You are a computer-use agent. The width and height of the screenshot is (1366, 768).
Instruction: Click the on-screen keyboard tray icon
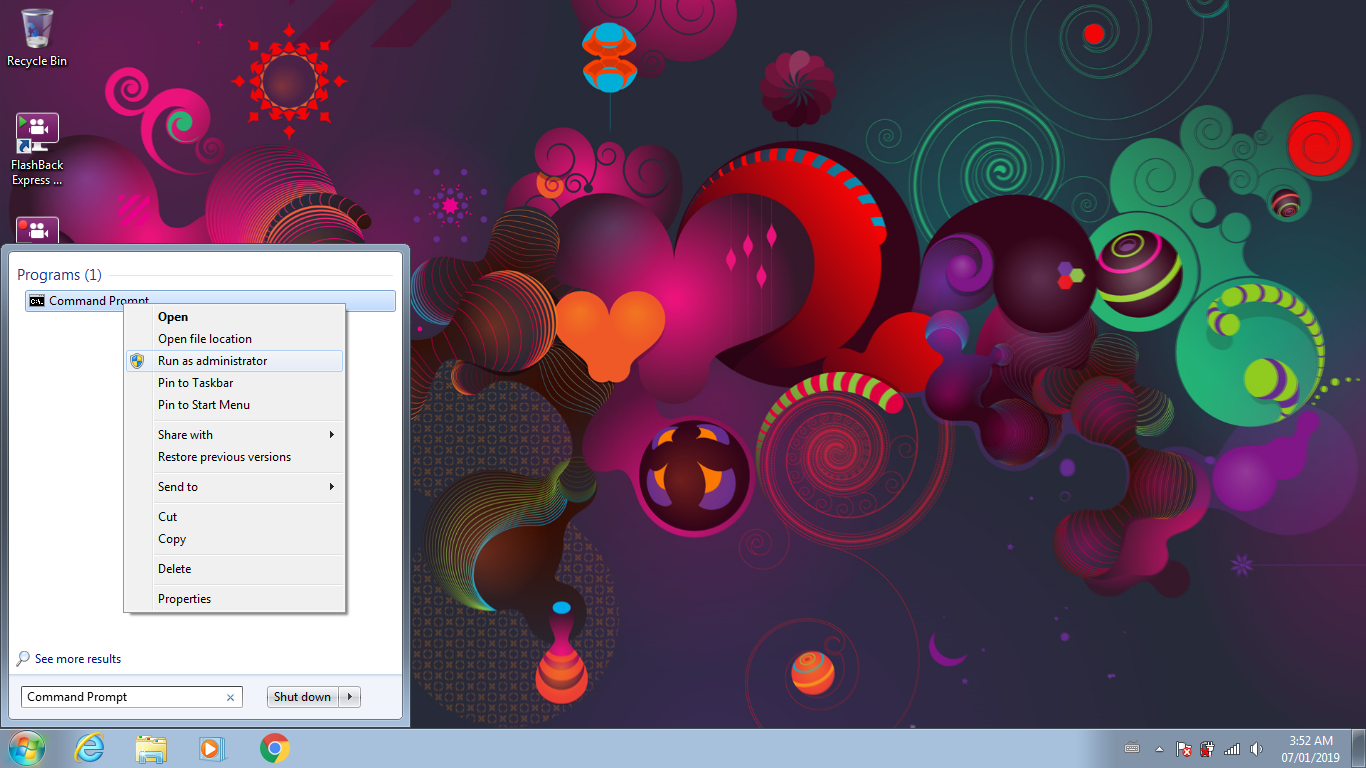click(1132, 748)
